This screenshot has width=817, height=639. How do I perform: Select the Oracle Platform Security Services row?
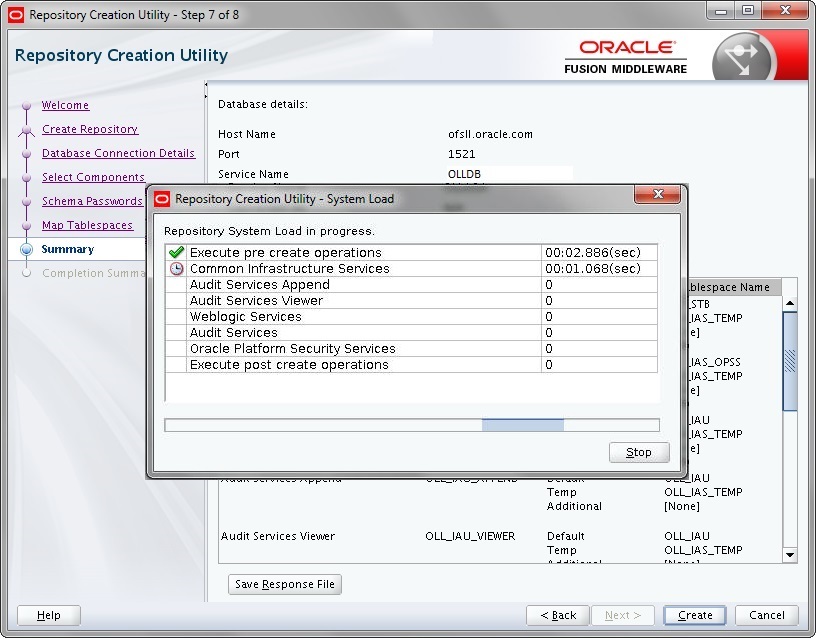click(x=411, y=349)
